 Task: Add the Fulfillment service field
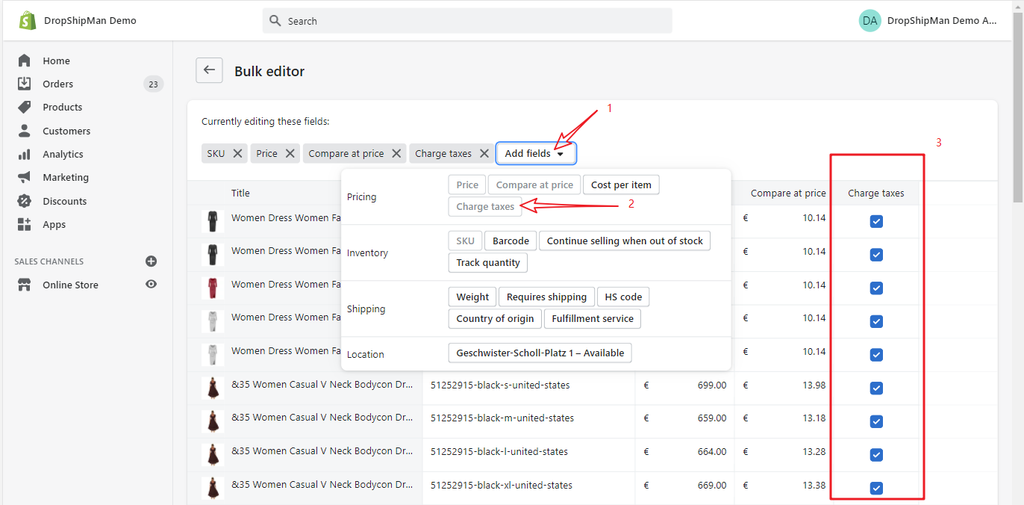tap(593, 319)
